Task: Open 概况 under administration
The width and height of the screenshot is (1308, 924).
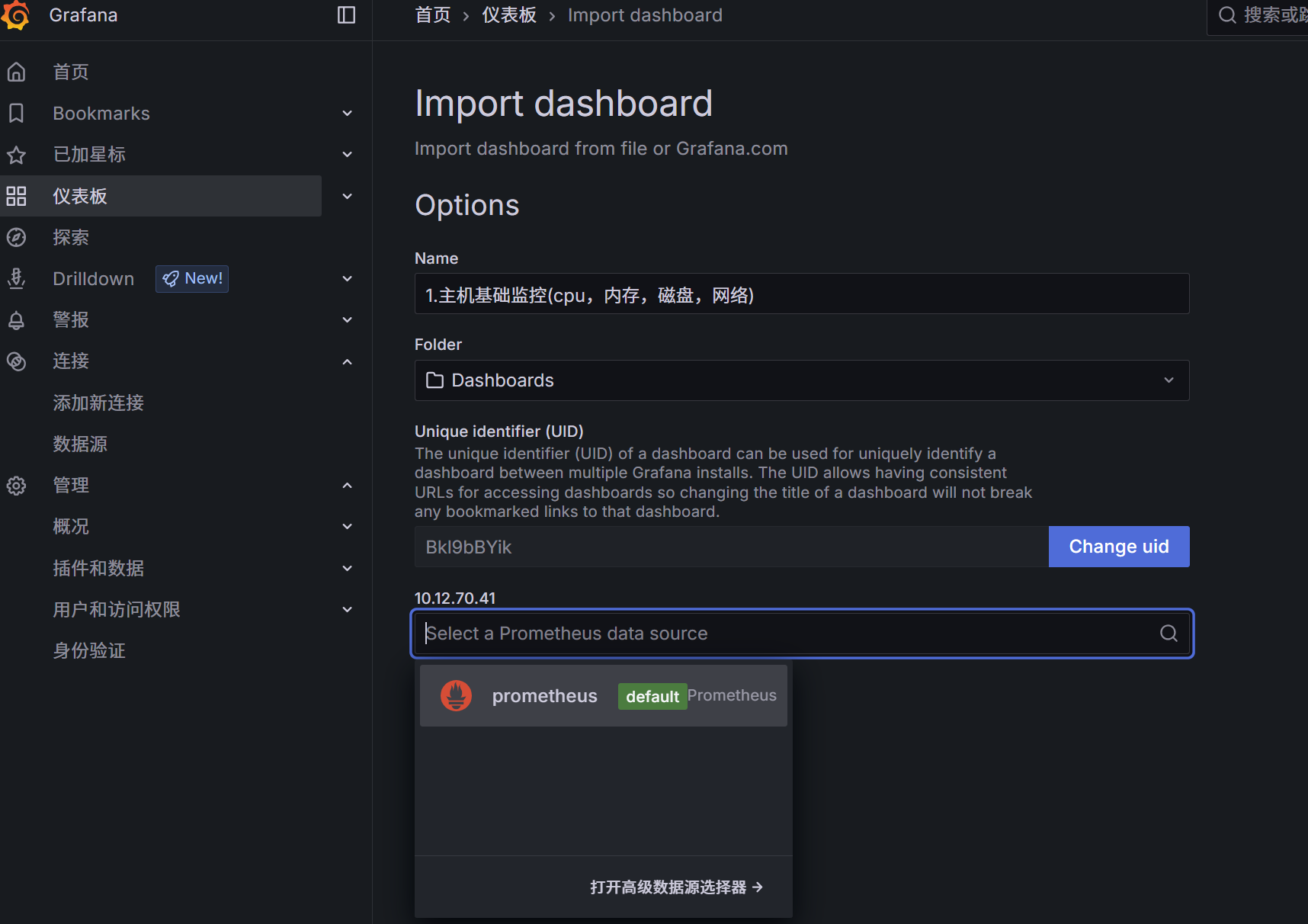Action: (x=71, y=527)
